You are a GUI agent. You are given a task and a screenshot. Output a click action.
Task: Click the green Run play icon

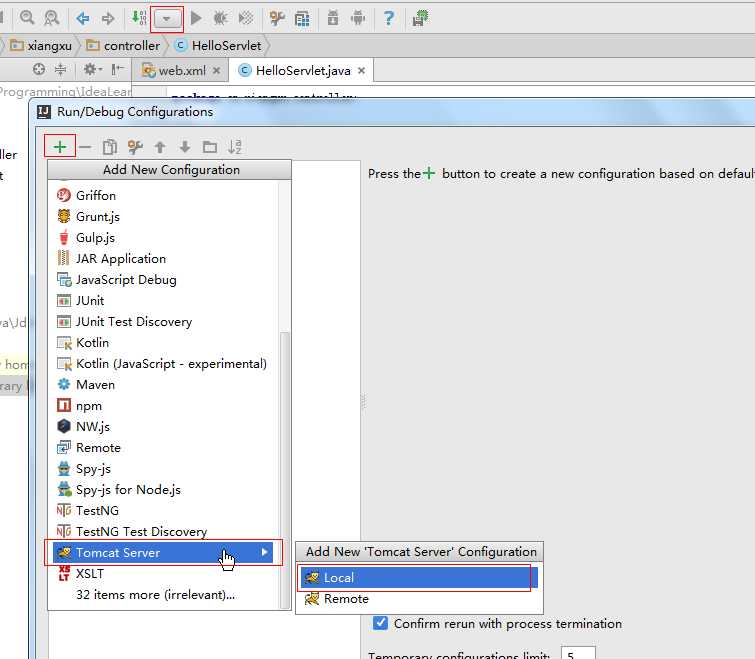click(196, 18)
